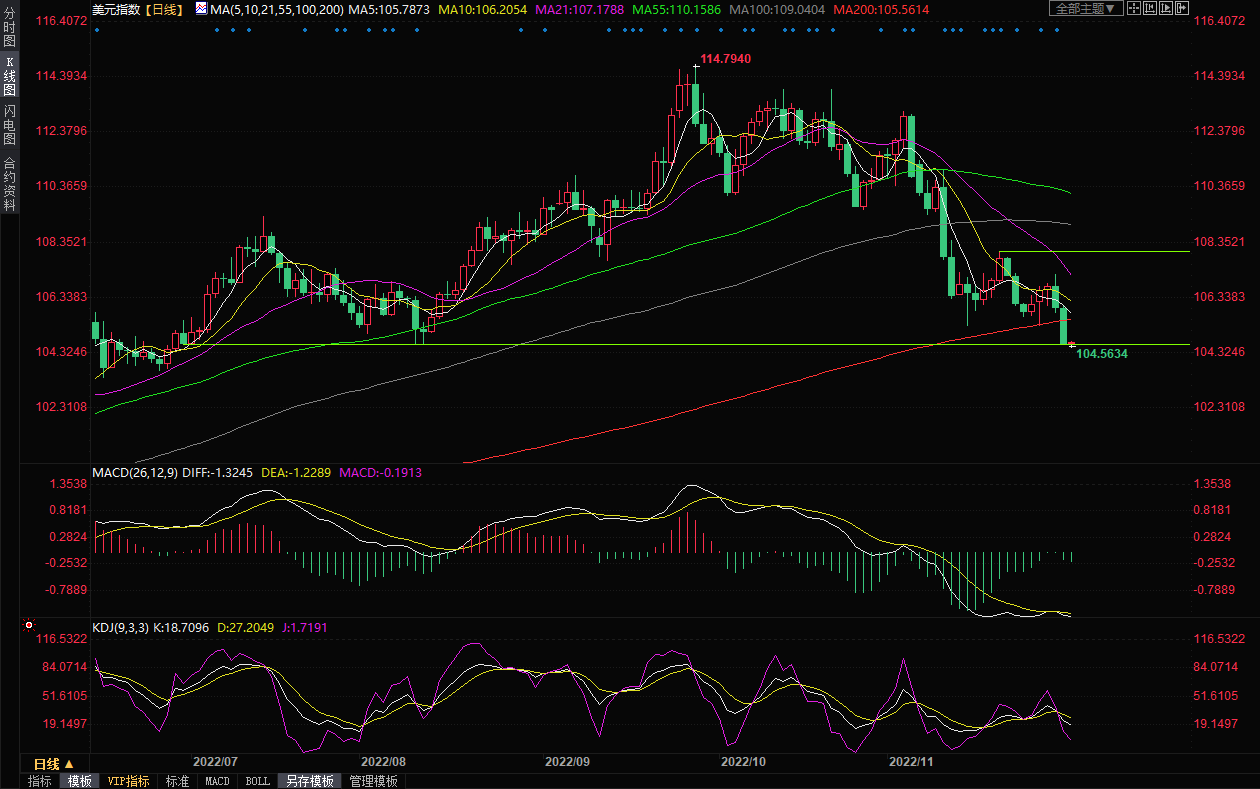
Task: Select the K线图 side tab
Action: click(x=10, y=77)
